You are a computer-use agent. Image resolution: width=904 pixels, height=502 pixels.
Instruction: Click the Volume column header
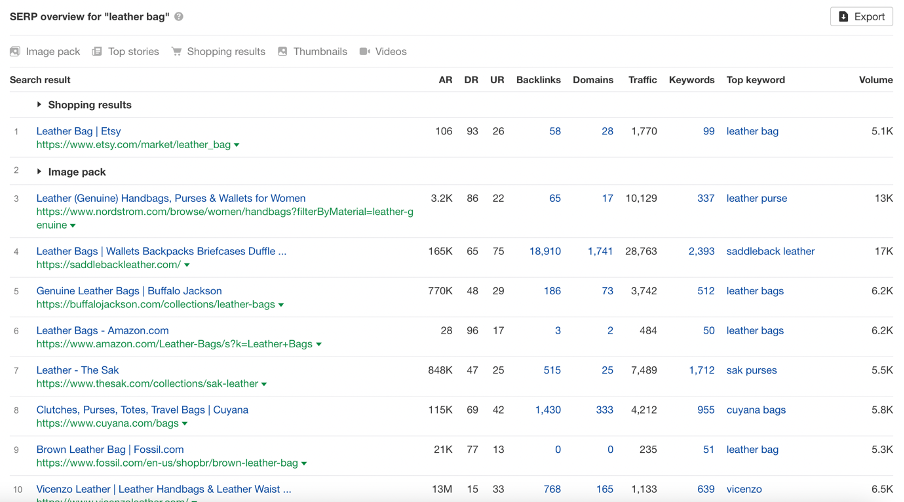click(x=876, y=80)
